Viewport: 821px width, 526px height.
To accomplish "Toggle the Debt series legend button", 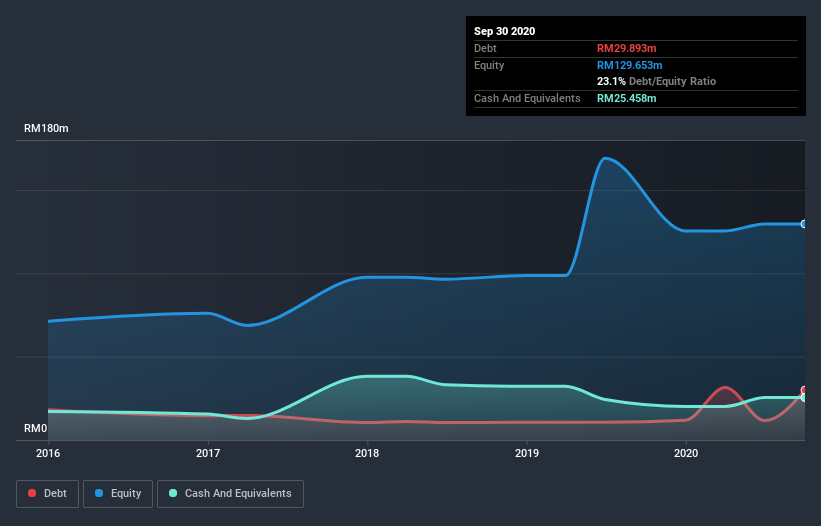I will click(x=47, y=494).
